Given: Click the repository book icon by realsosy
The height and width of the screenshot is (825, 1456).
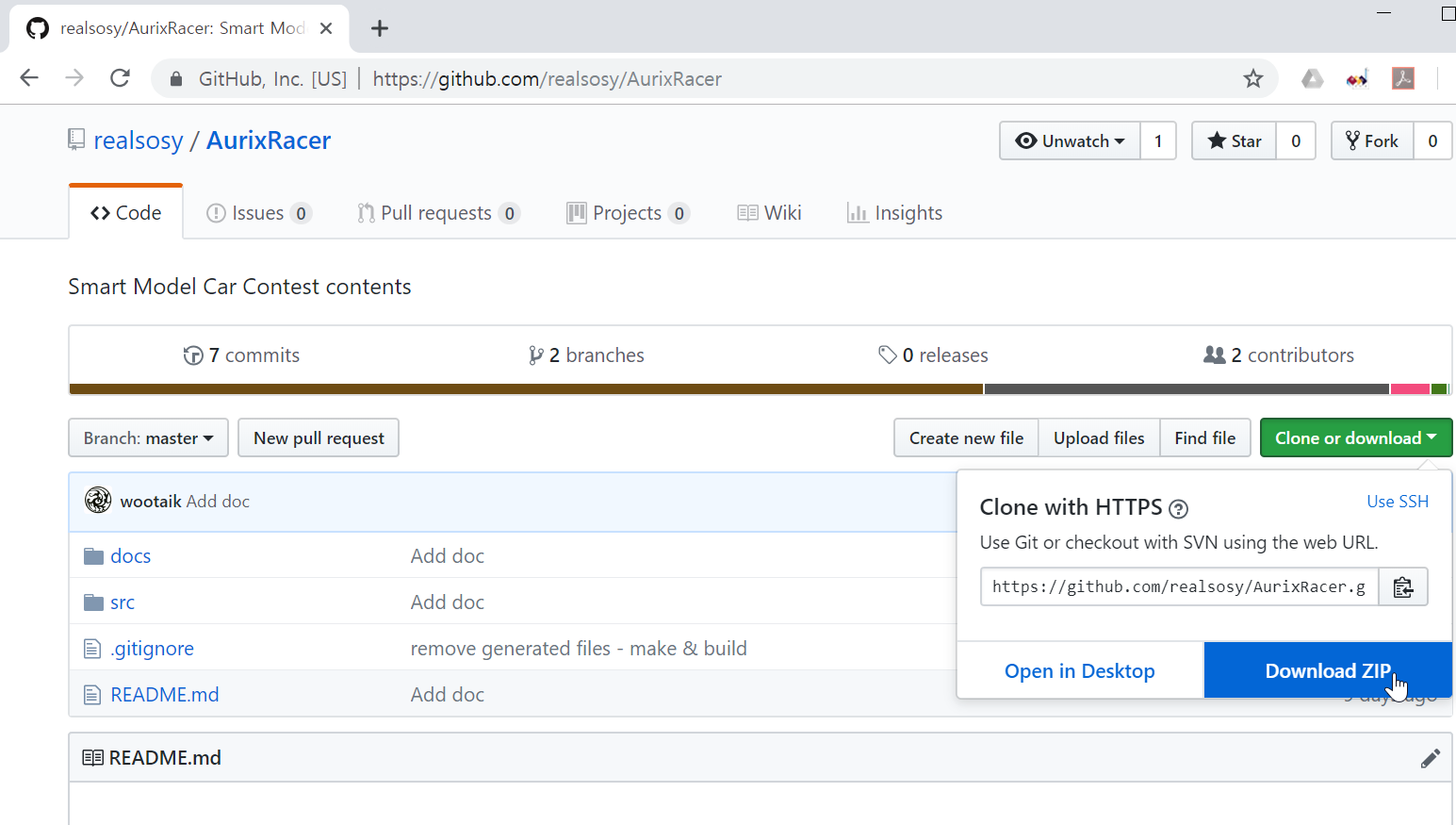Looking at the screenshot, I should coord(76,140).
